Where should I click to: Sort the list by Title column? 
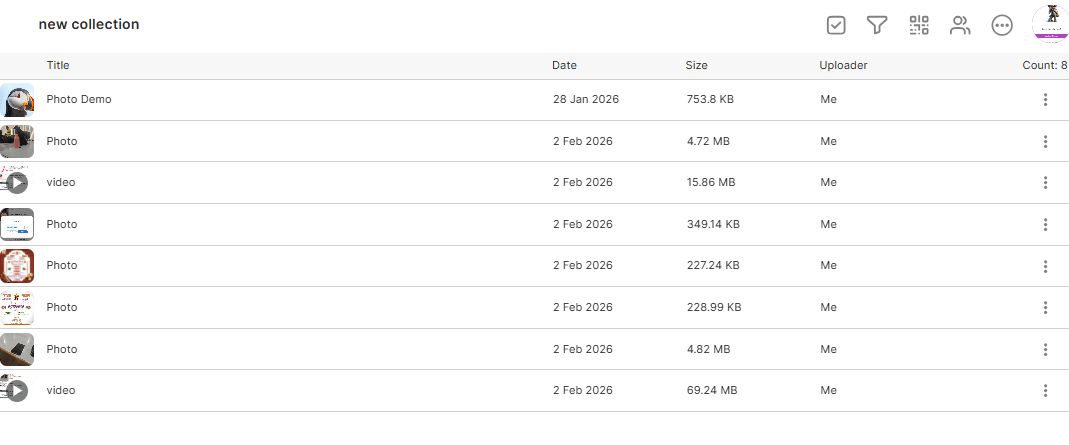(58, 65)
